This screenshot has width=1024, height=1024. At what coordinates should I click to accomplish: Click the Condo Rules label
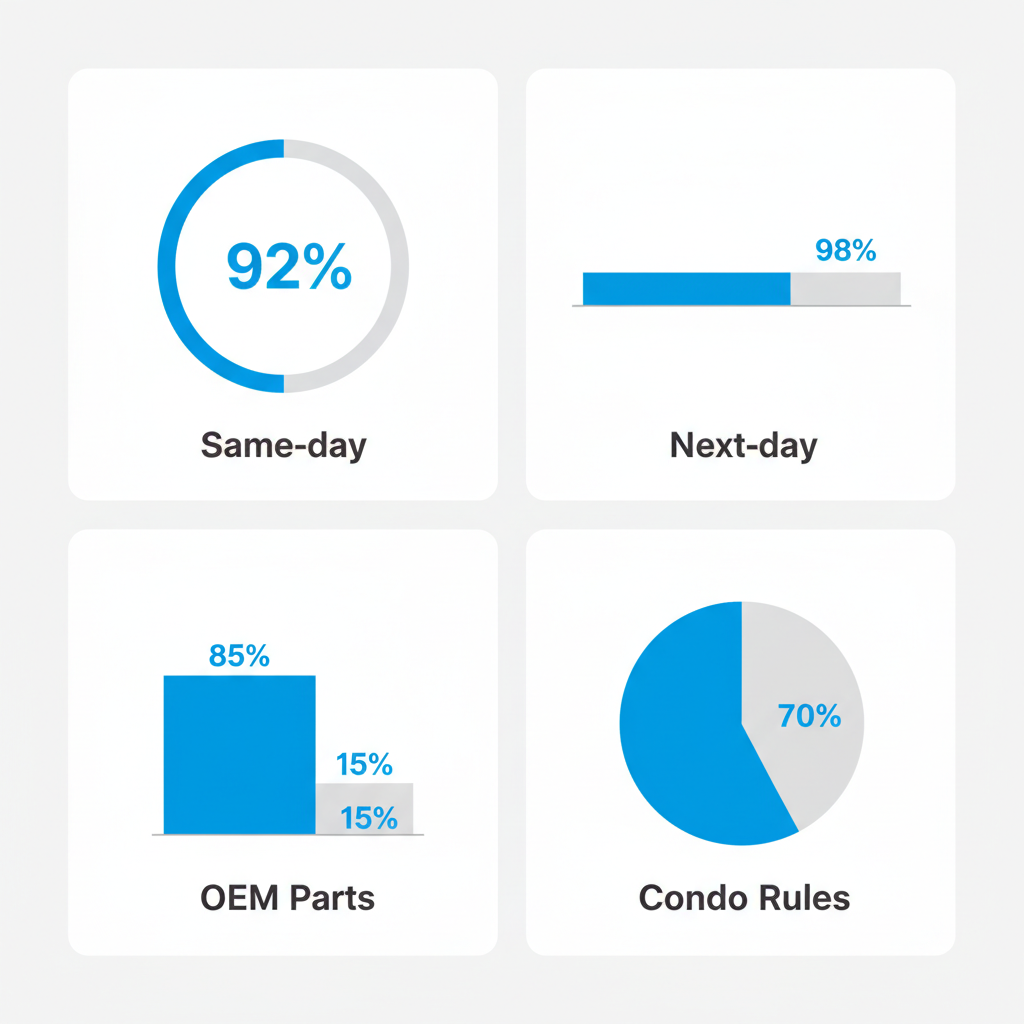pos(744,897)
